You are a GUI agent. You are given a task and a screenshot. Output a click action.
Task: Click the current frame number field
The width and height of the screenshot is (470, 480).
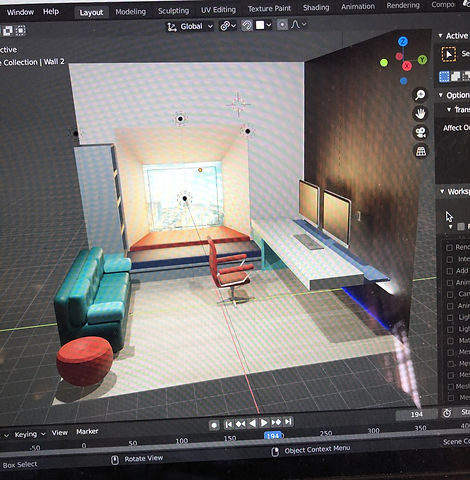click(x=416, y=414)
